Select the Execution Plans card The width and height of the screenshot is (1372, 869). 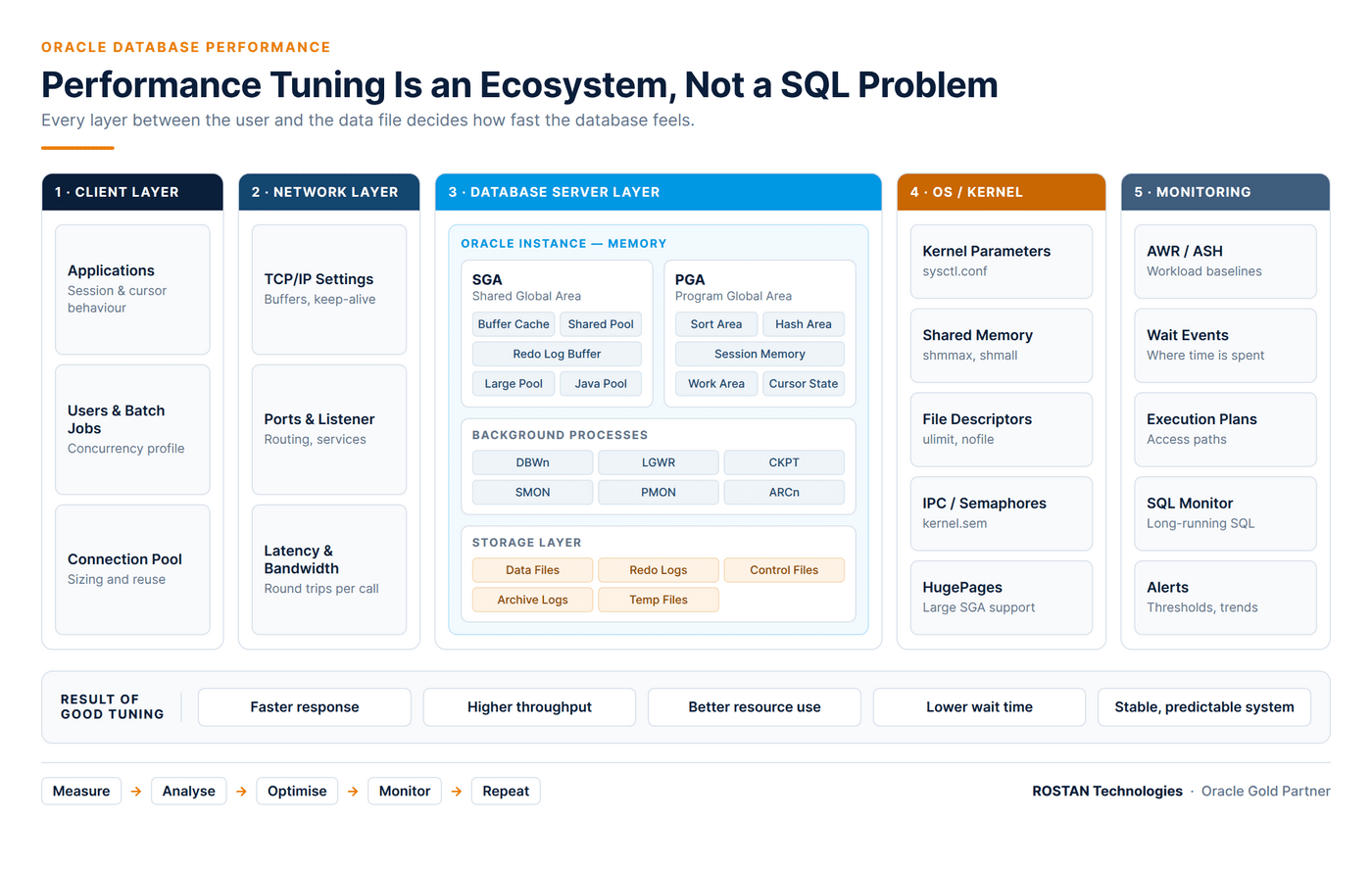click(x=1225, y=429)
